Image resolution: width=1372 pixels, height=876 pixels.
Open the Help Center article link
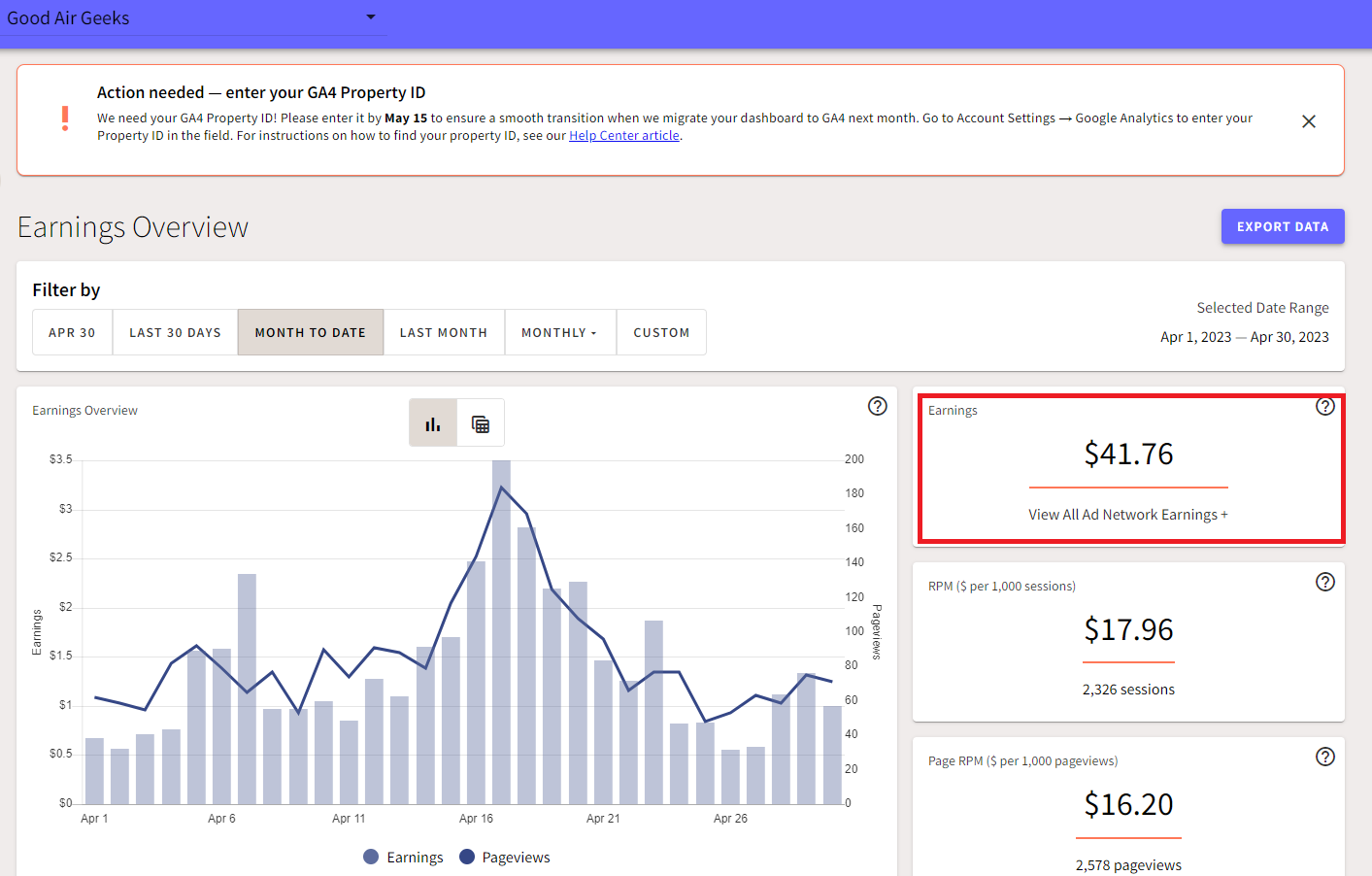point(624,136)
